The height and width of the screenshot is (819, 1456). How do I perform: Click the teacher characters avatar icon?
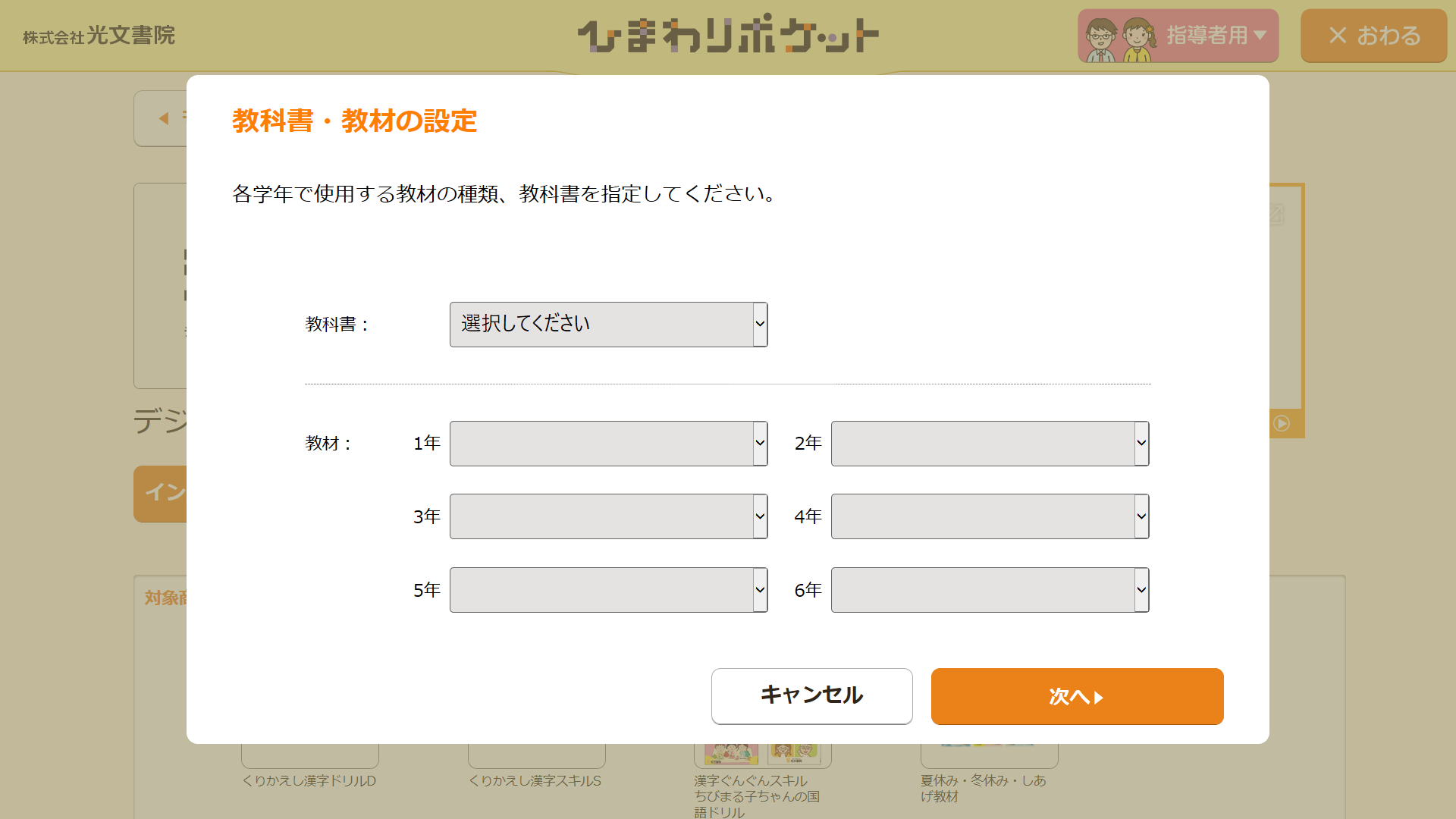(x=1121, y=39)
